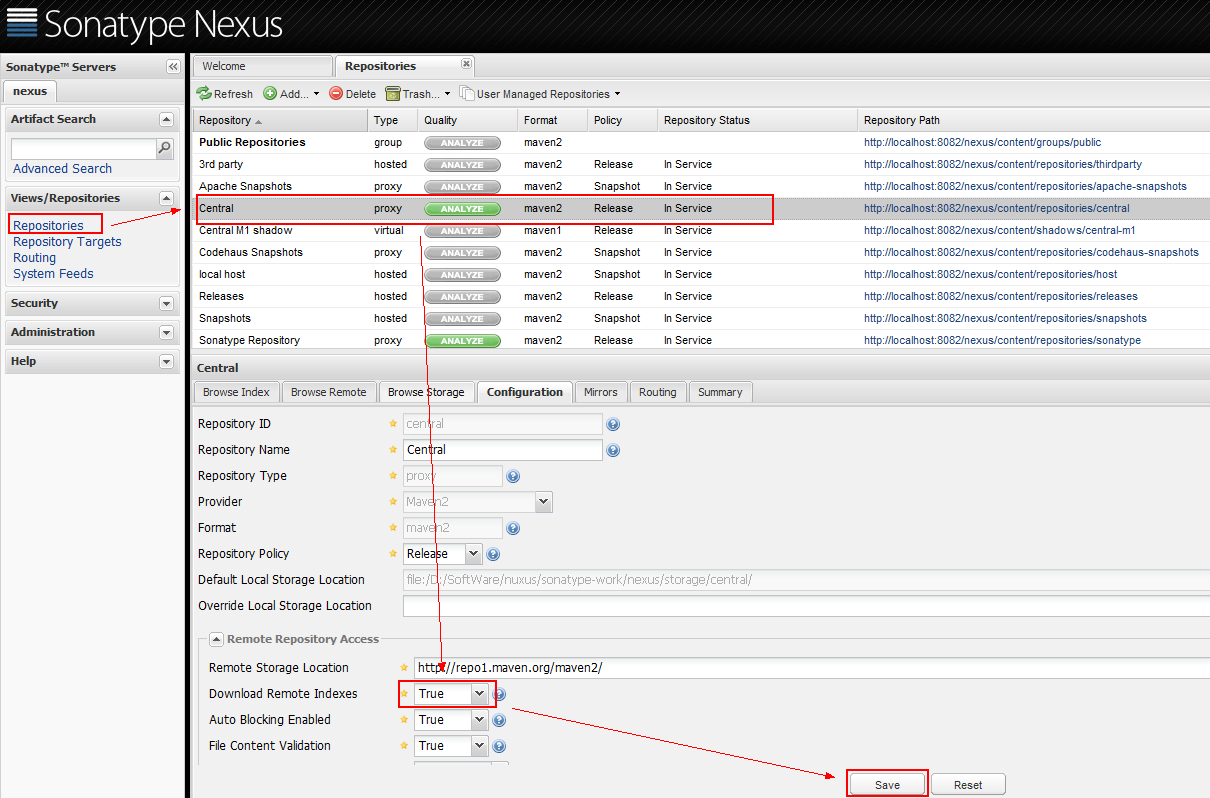Open the Routing link in the sidebar

[34, 258]
